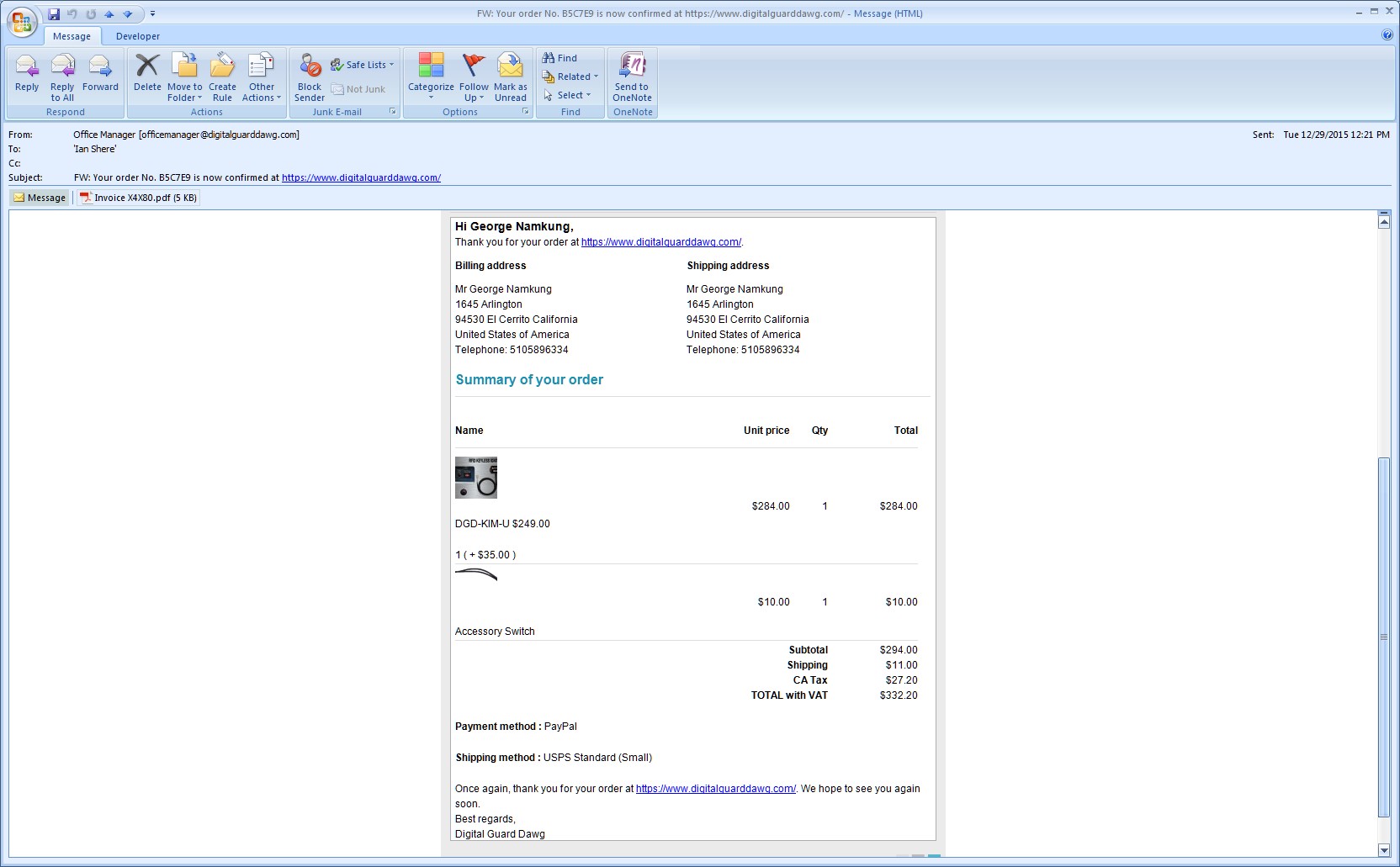Click the sender address officemanager@digitalguarddawg.com

tap(219, 135)
